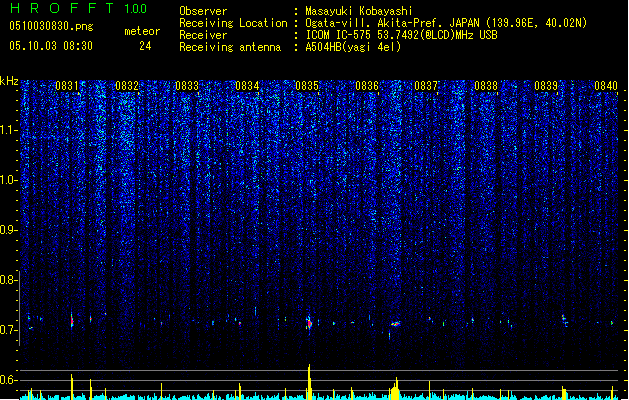
Task: Click the "meteor" count label
Action: pos(142,31)
